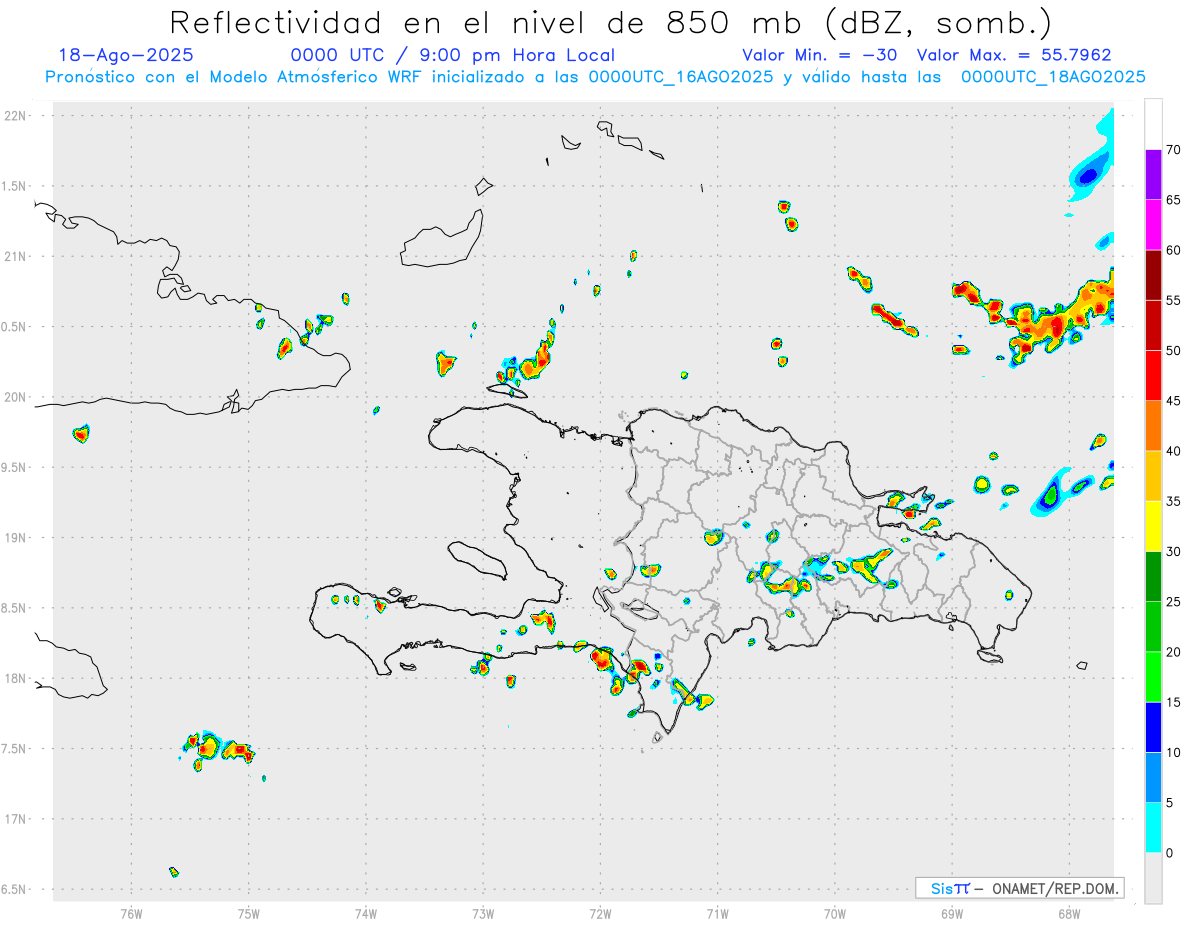Click the 76W longitude axis label
This screenshot has height=927, width=1200.
131,913
